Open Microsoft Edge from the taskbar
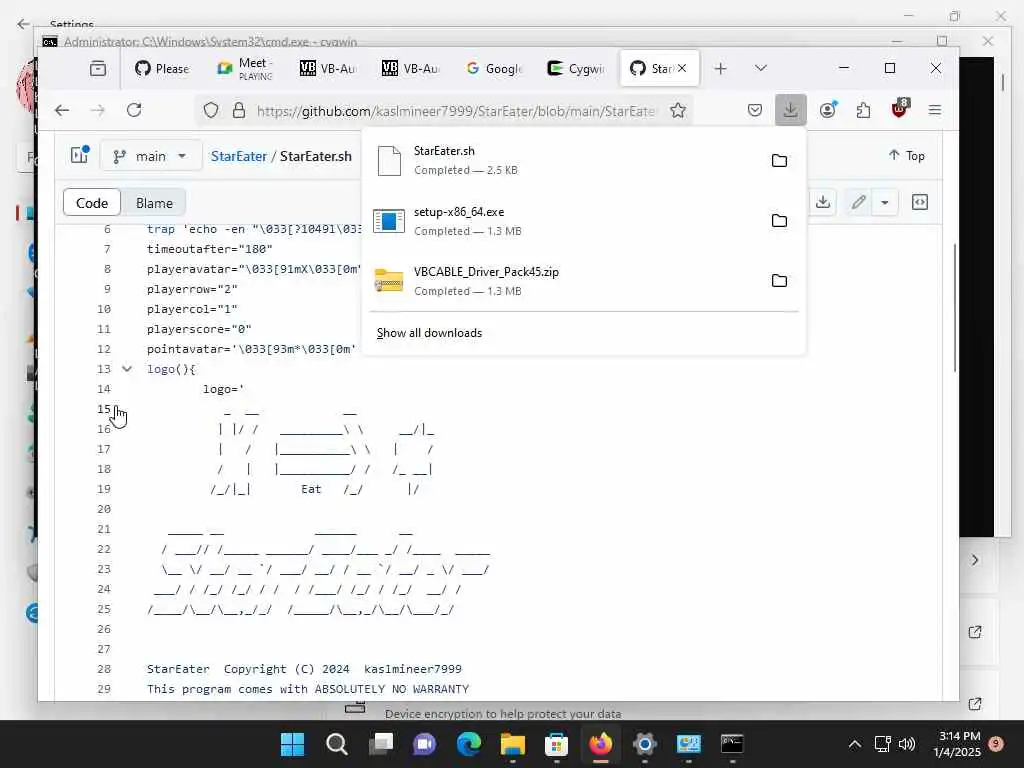Screen dimensions: 1024x768 [x=468, y=744]
